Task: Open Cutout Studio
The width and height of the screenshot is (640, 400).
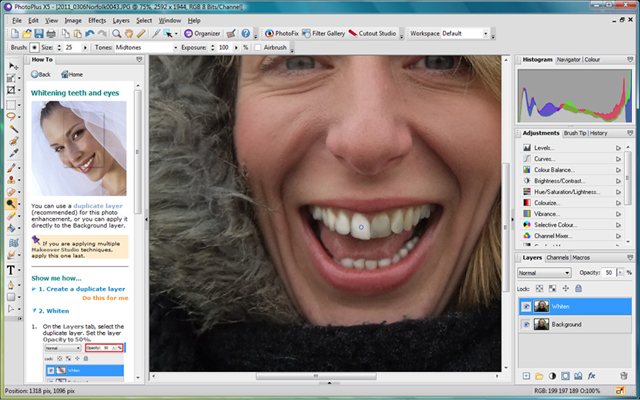Action: point(372,33)
